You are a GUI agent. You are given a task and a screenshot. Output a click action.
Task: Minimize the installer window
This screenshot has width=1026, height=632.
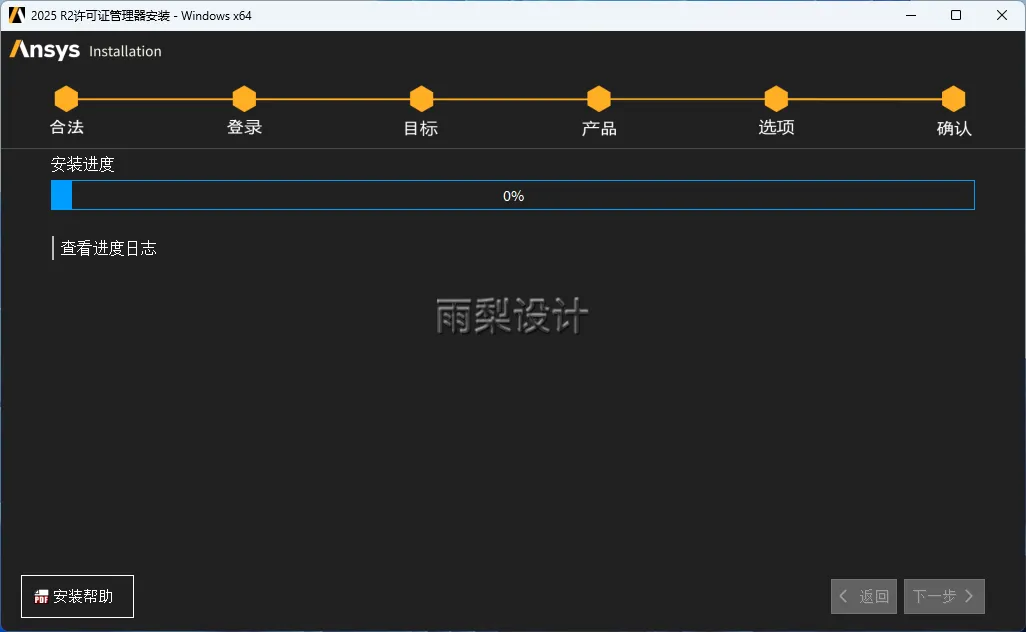coord(911,15)
